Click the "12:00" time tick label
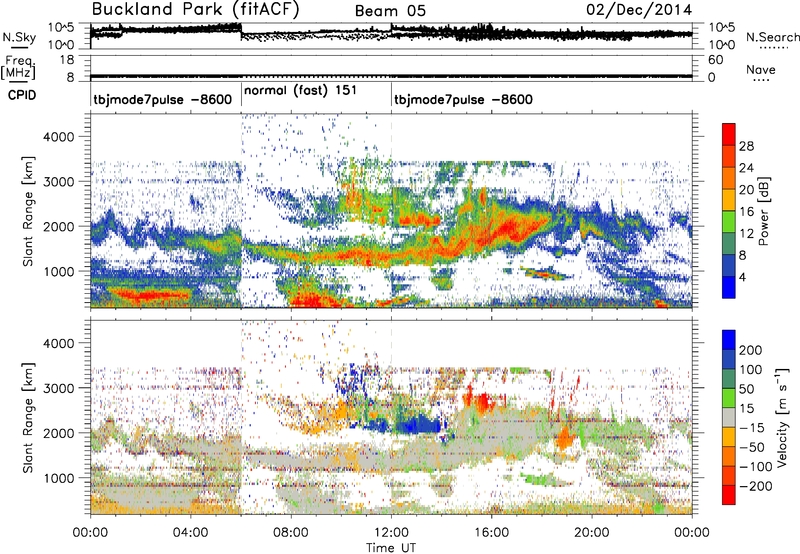The height and width of the screenshot is (554, 800). point(391,533)
